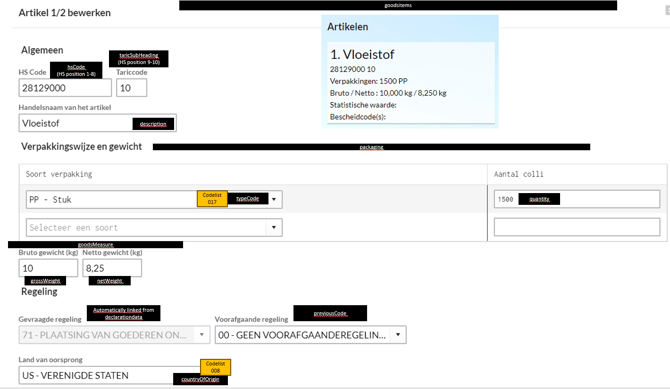Click the empty Aantal colli field in second row
This screenshot has width=670, height=389.
[577, 227]
